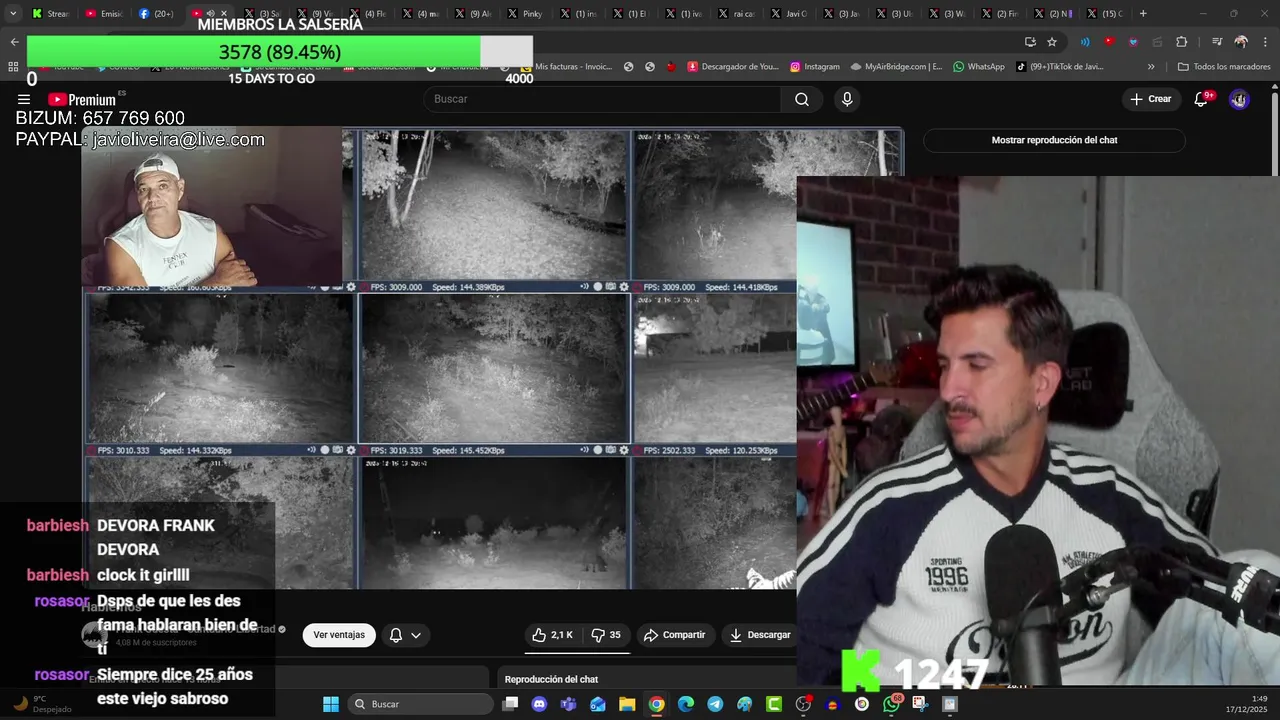Click the YouTube Buscar search field
Viewport: 1280px width, 720px height.
pyautogui.click(x=602, y=99)
